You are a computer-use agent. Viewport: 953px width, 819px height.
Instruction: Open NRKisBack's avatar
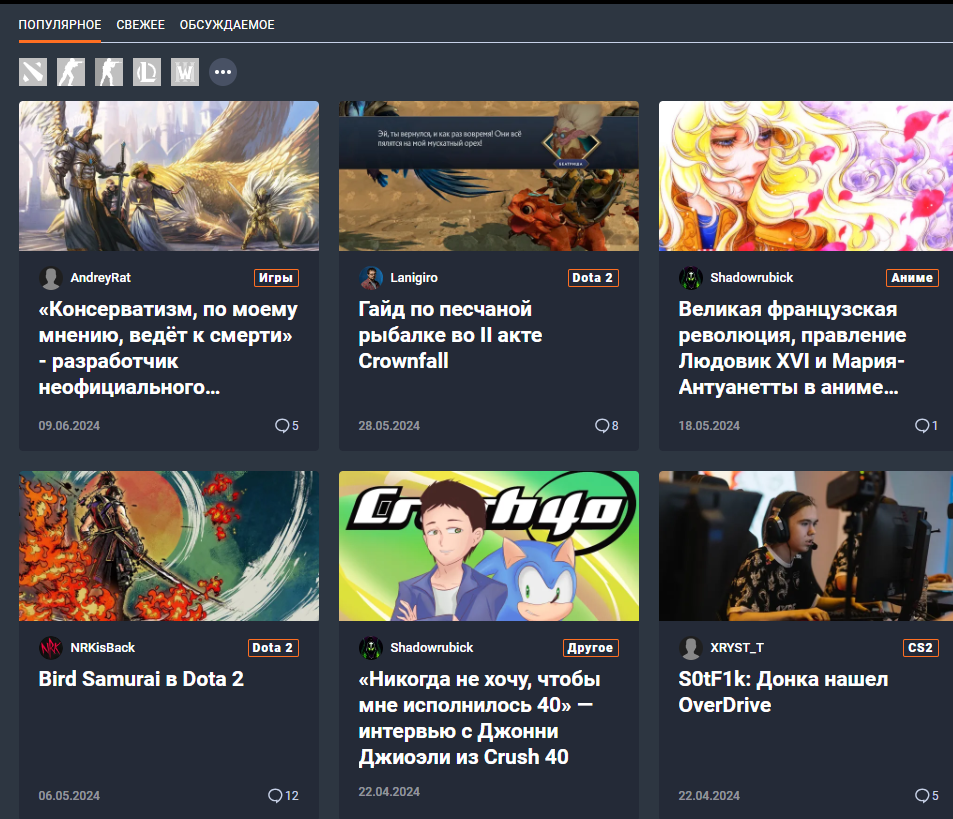(x=50, y=648)
